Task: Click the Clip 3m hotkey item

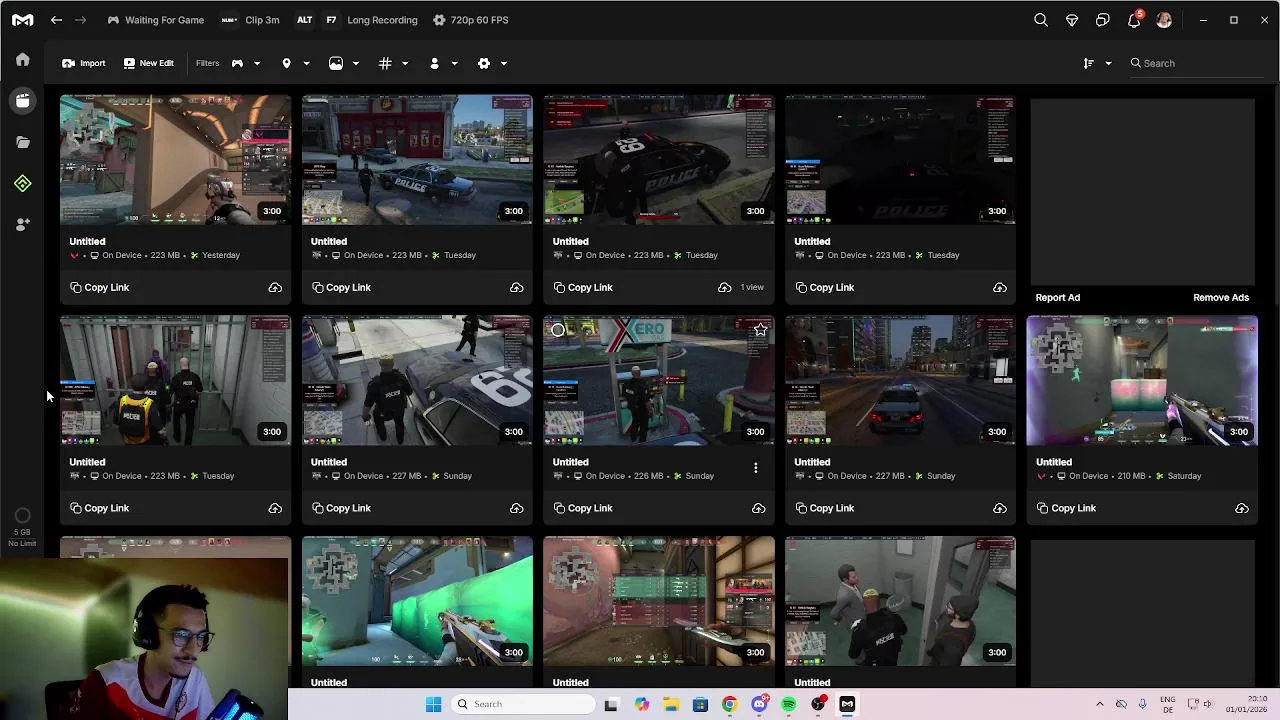Action: coord(250,20)
